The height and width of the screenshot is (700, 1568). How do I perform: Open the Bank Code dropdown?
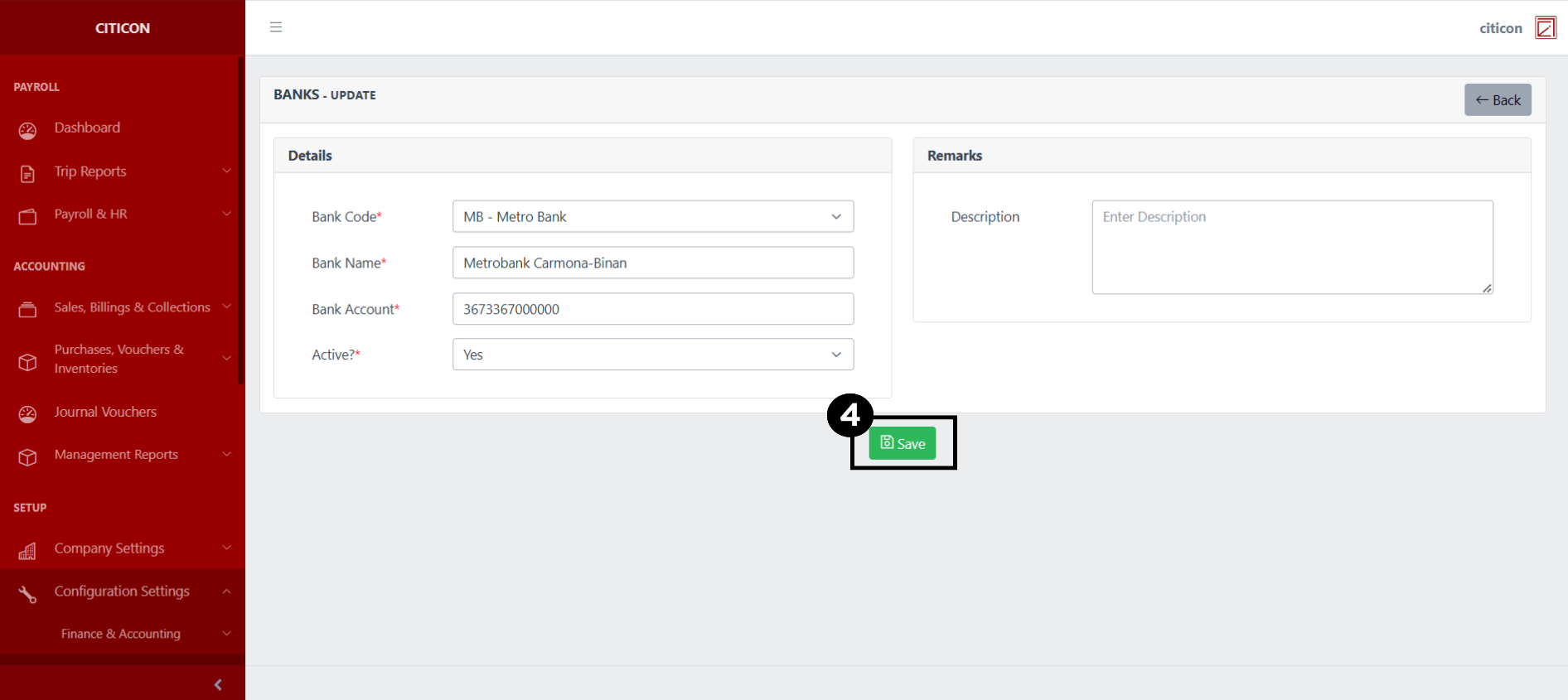click(652, 217)
